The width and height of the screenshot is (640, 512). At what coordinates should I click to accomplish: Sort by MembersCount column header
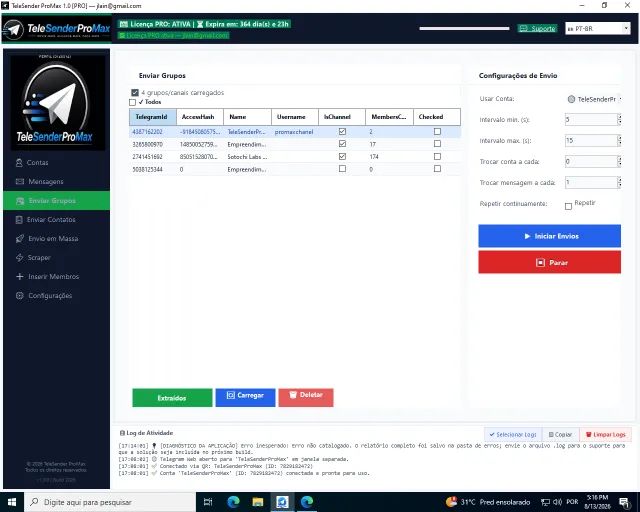[389, 117]
